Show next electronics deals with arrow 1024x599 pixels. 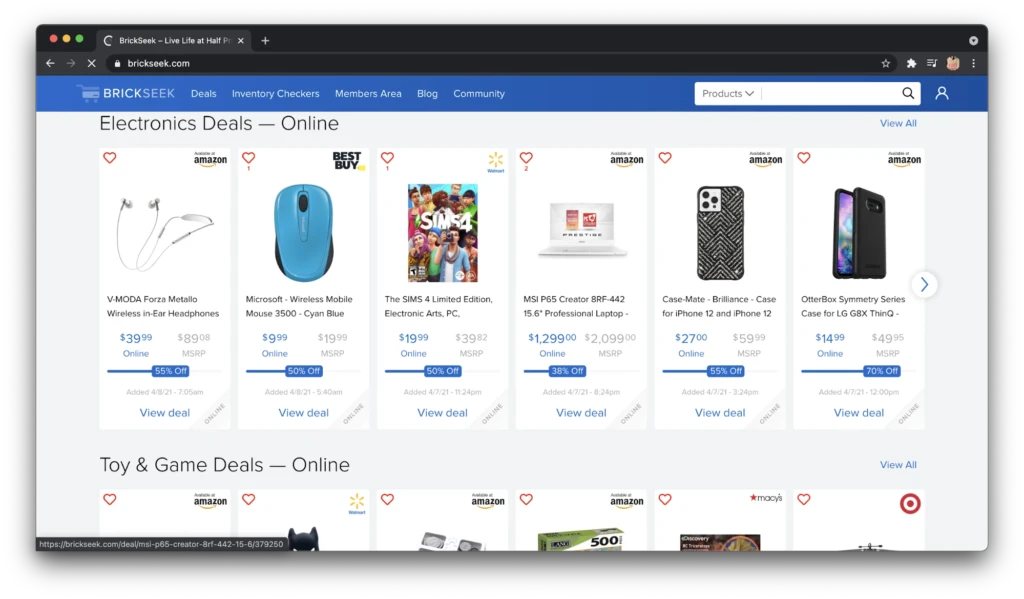(x=924, y=284)
